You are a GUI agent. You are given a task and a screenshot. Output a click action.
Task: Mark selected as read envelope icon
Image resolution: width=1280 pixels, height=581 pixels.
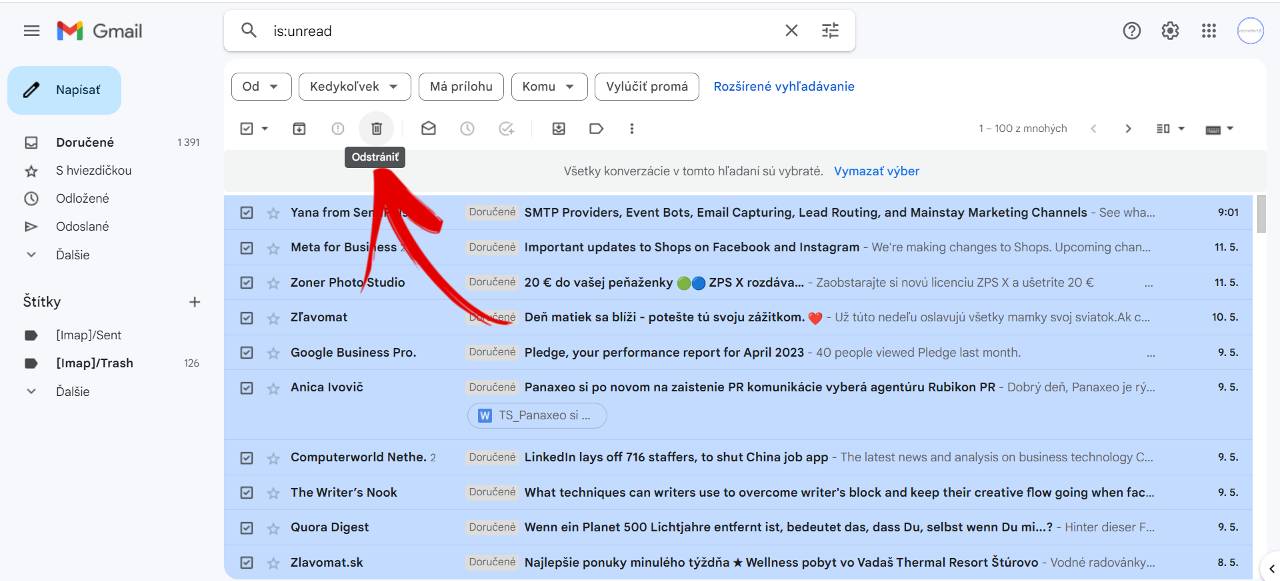428,128
